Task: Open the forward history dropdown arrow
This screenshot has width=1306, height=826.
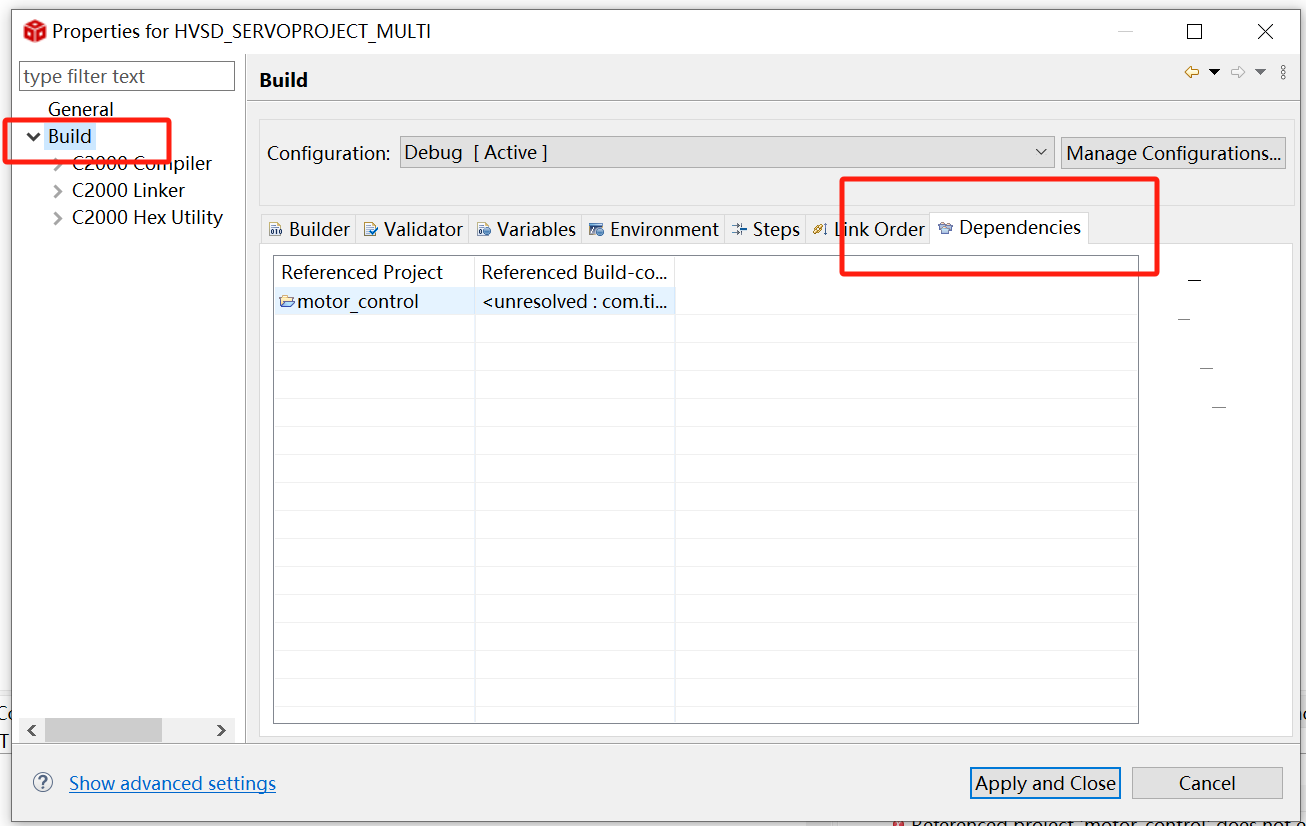Action: pyautogui.click(x=1260, y=72)
